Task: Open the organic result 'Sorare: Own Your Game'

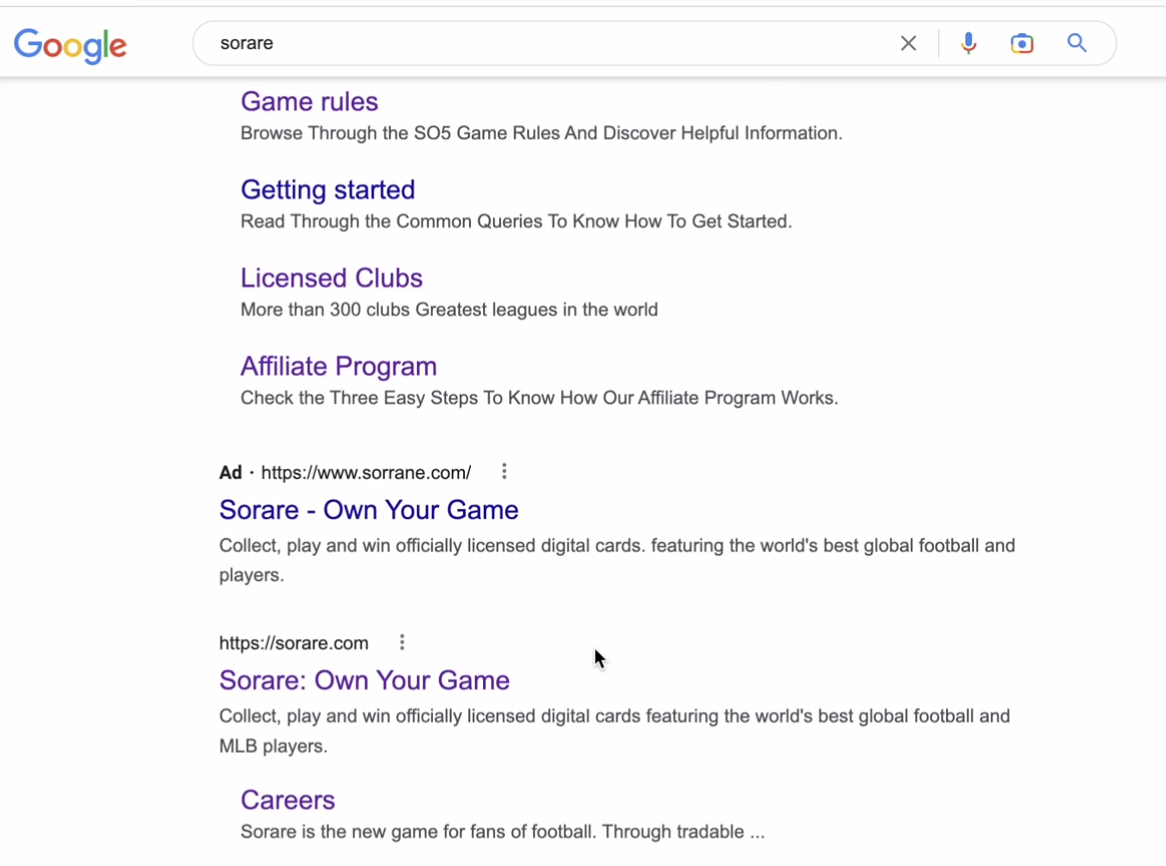Action: (x=364, y=680)
